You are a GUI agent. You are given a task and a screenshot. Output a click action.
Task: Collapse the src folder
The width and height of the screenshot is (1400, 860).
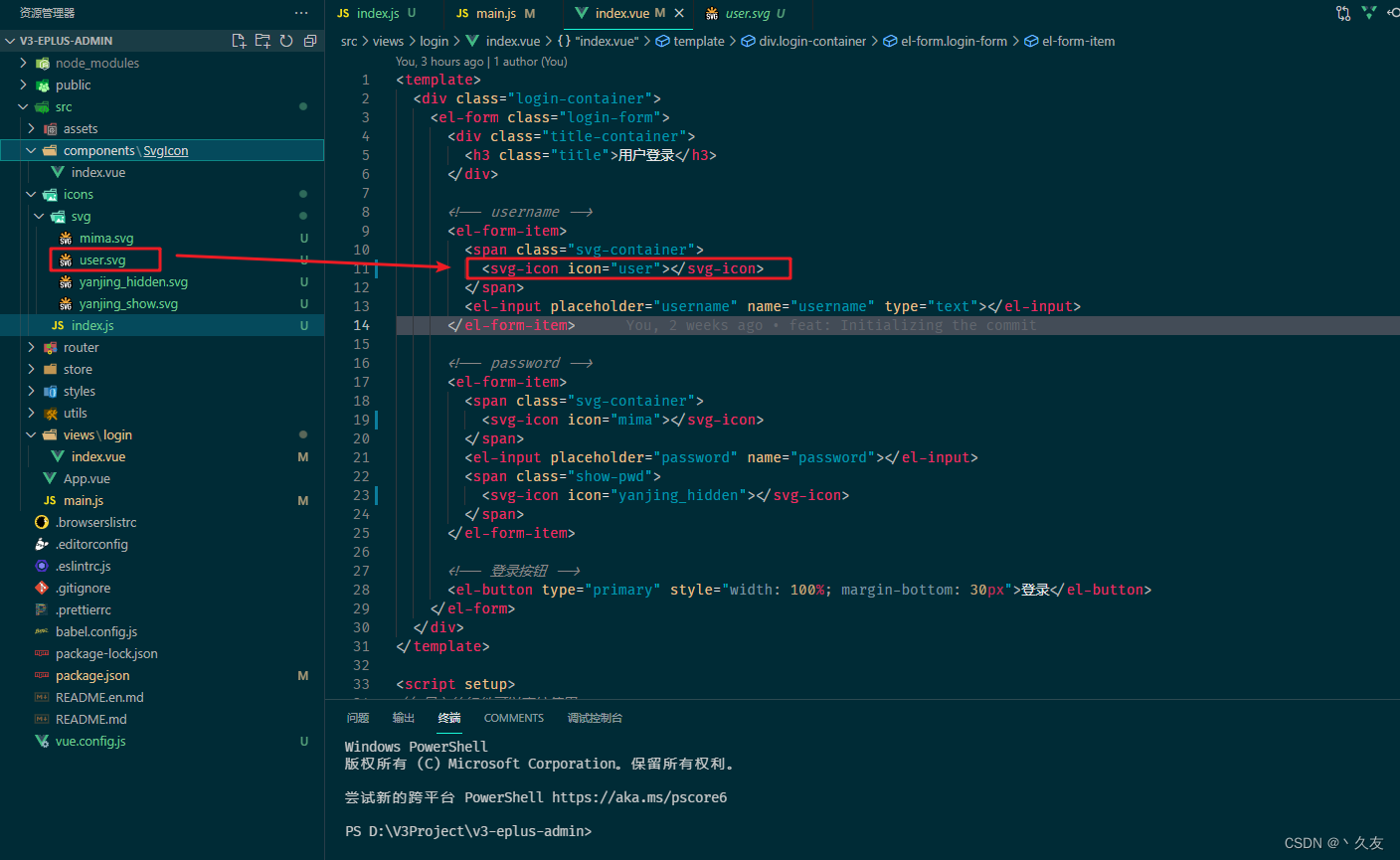[24, 106]
